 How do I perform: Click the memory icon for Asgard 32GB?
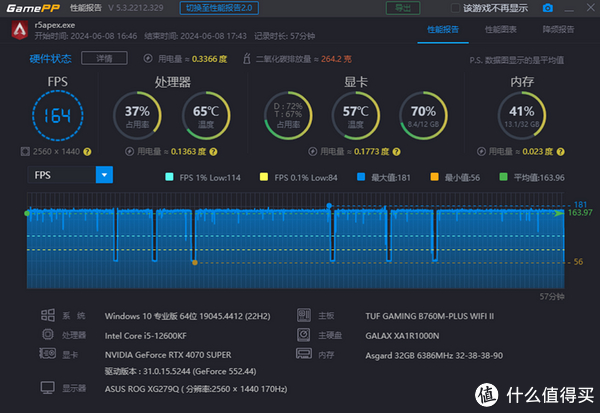tap(304, 353)
